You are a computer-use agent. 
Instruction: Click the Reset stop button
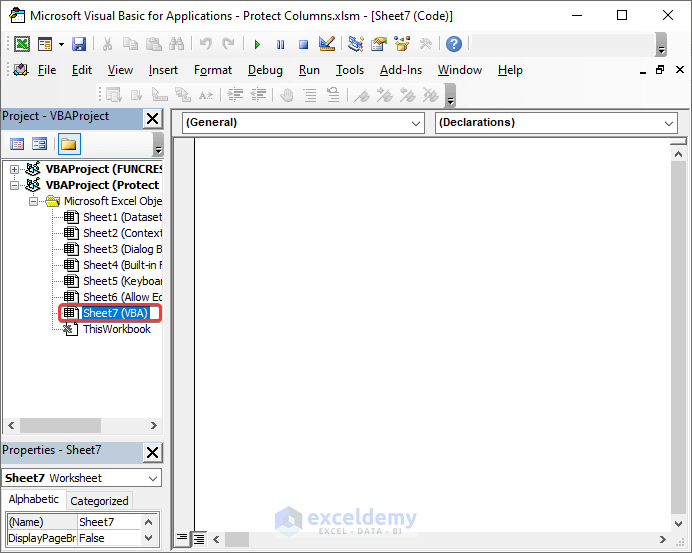[x=303, y=44]
